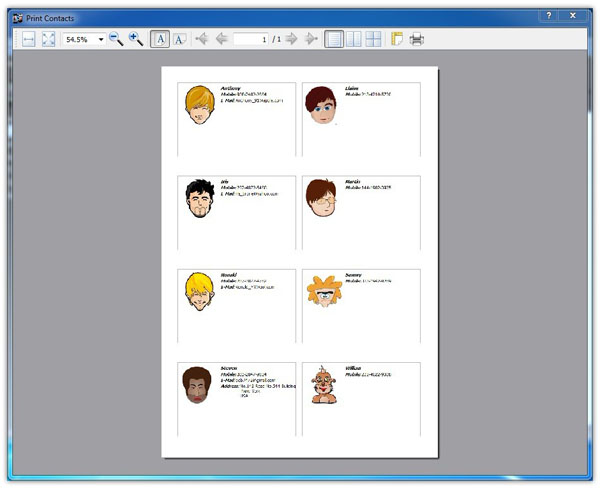Select multiple pages grid layout view
The width and height of the screenshot is (600, 488).
372,39
